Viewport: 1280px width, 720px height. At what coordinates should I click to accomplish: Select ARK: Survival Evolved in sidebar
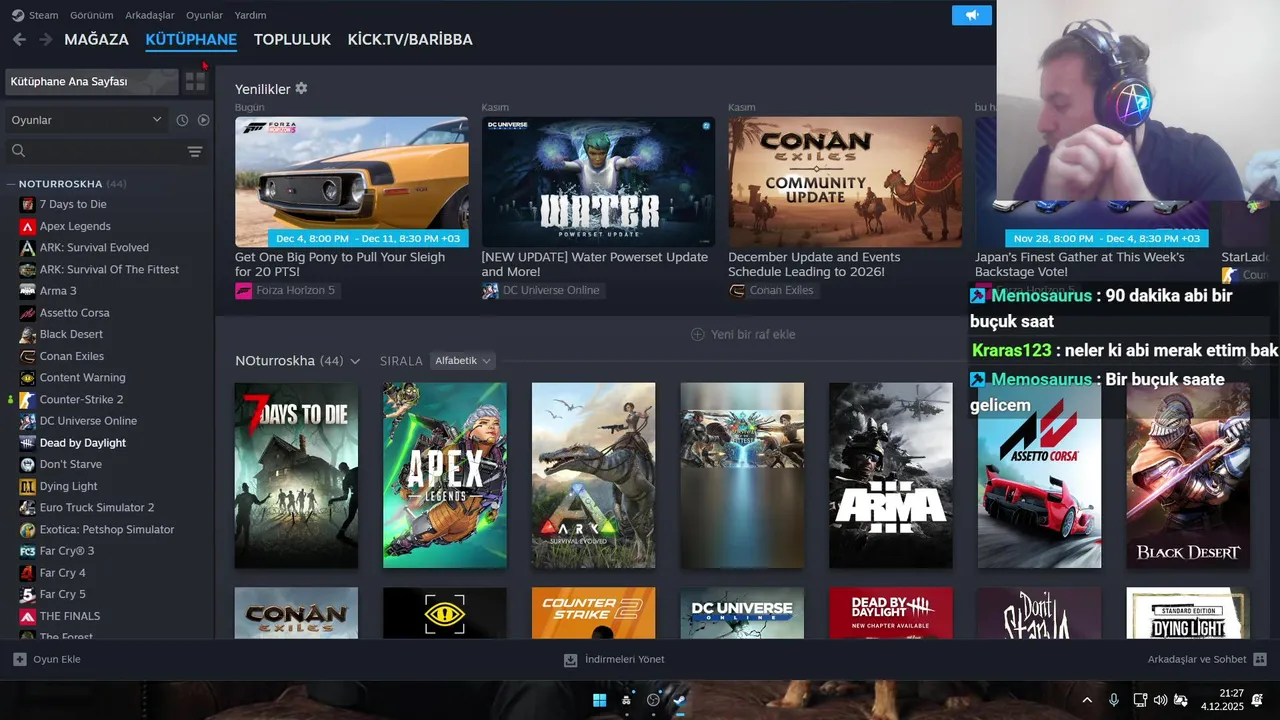94,247
